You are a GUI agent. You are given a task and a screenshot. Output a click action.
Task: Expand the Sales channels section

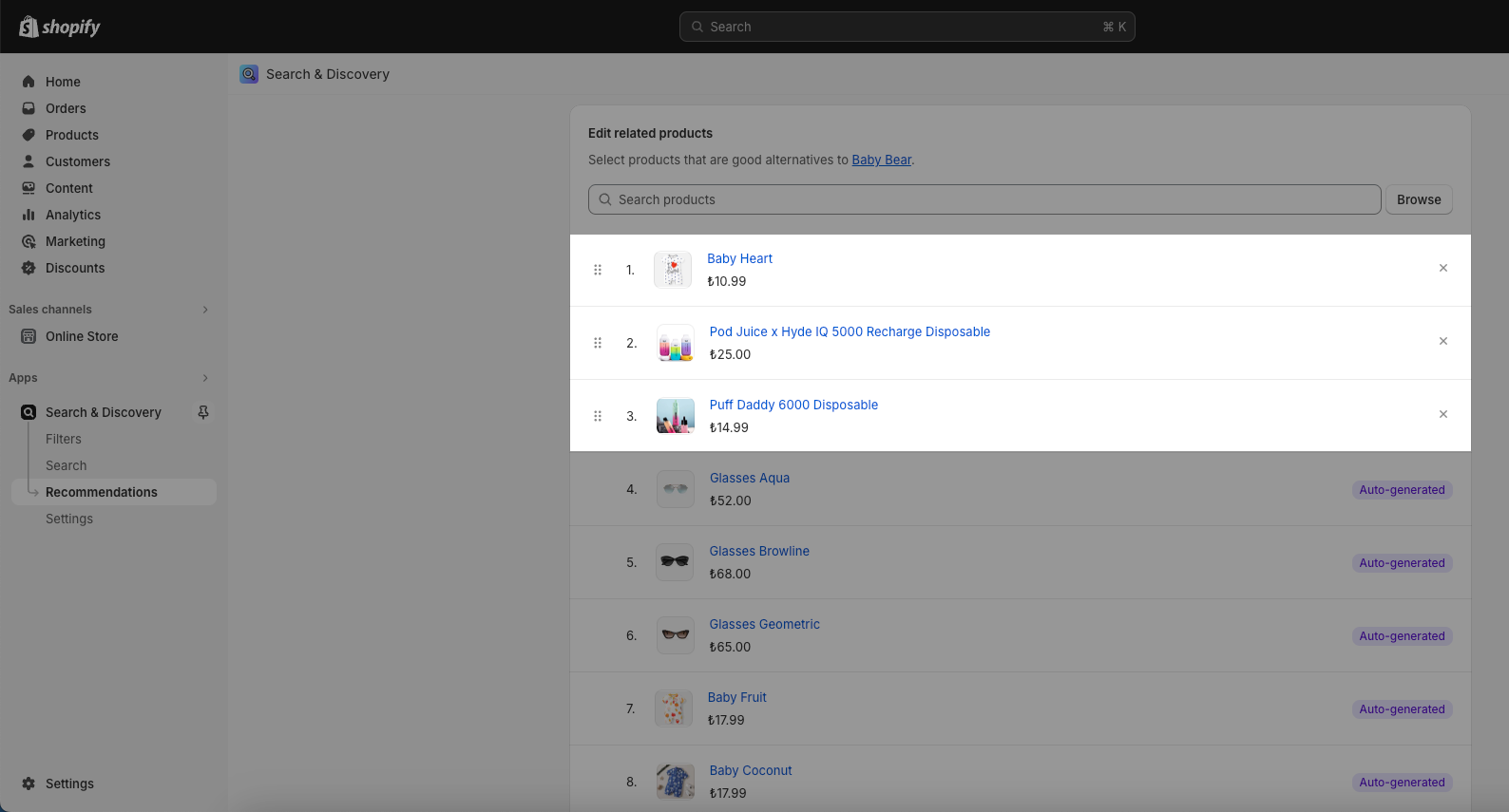(205, 310)
